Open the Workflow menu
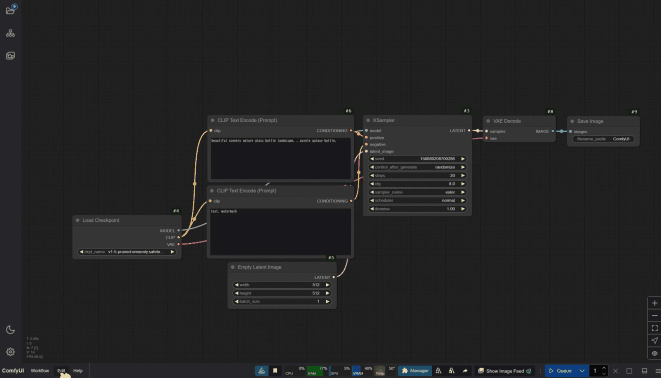This screenshot has height=378, width=661. 40,371
